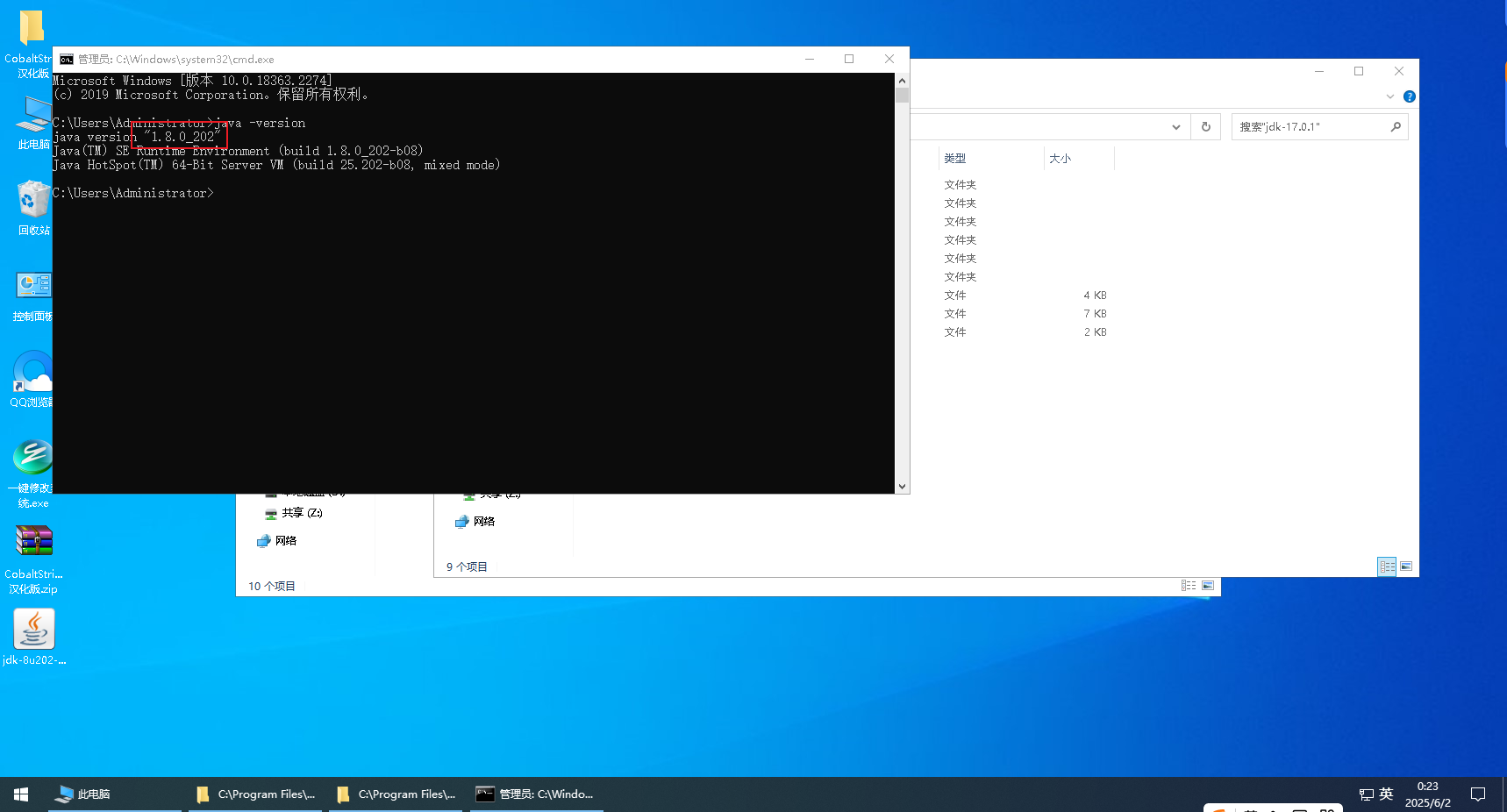Open the taskbar clock showing 0:23

tap(1428, 794)
